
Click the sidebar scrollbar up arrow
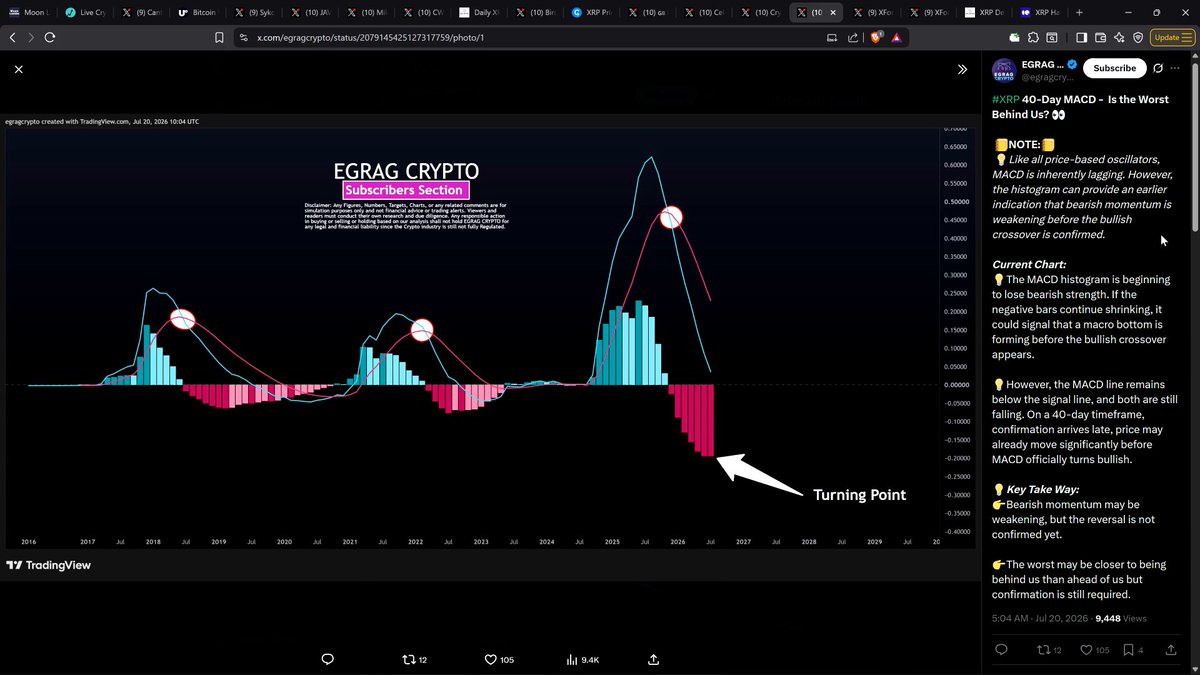coord(1195,56)
